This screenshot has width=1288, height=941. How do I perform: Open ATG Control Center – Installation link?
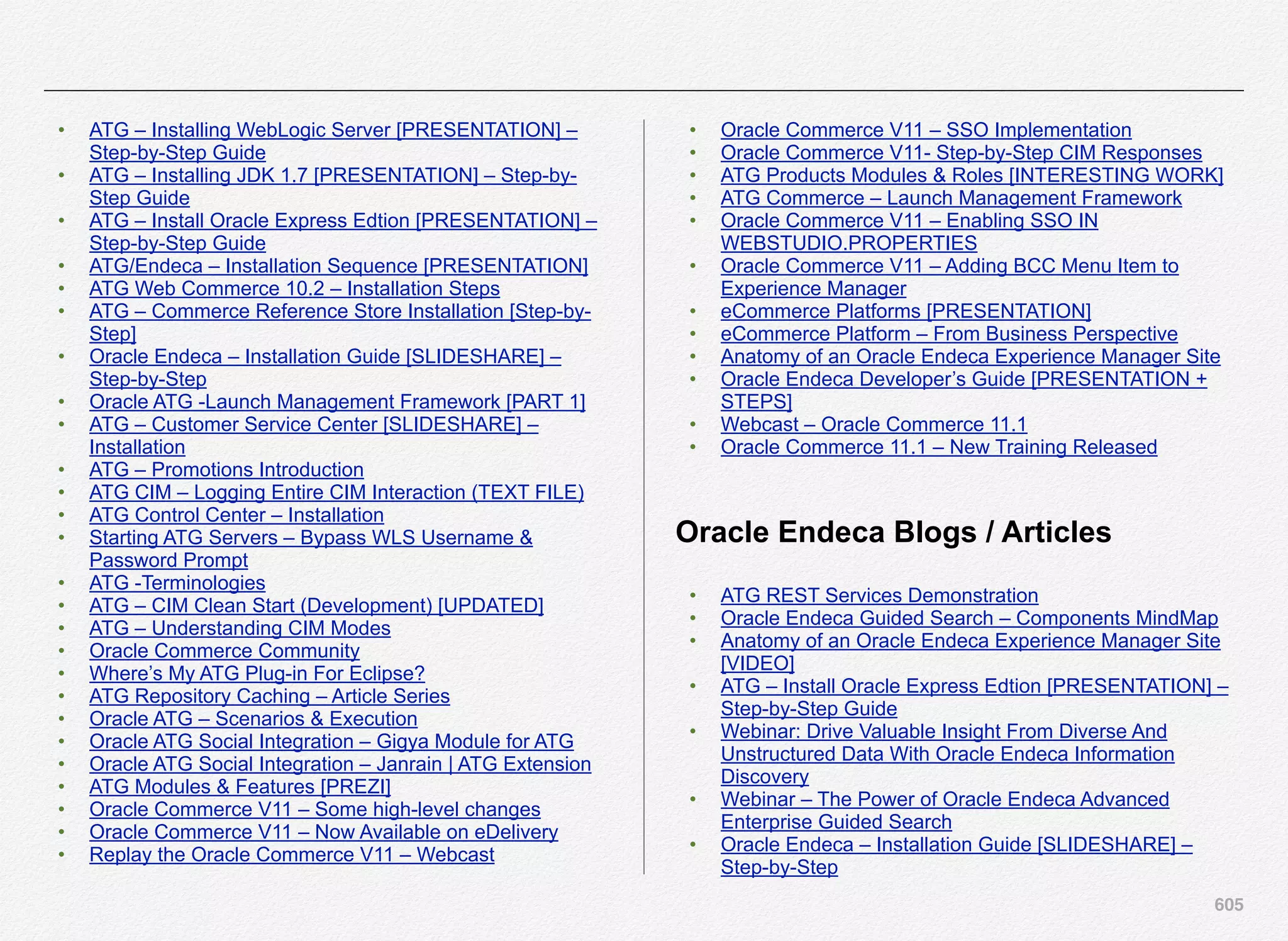(236, 515)
